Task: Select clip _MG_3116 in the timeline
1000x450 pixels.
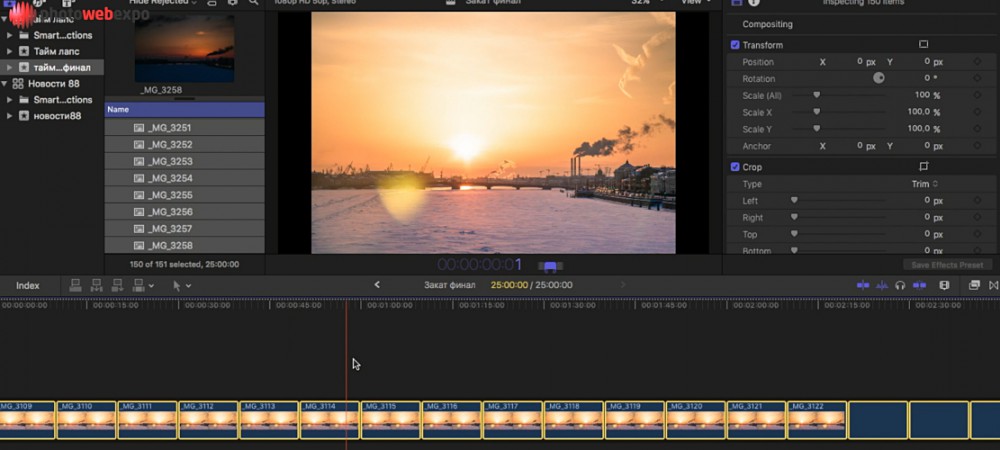Action: [452, 420]
